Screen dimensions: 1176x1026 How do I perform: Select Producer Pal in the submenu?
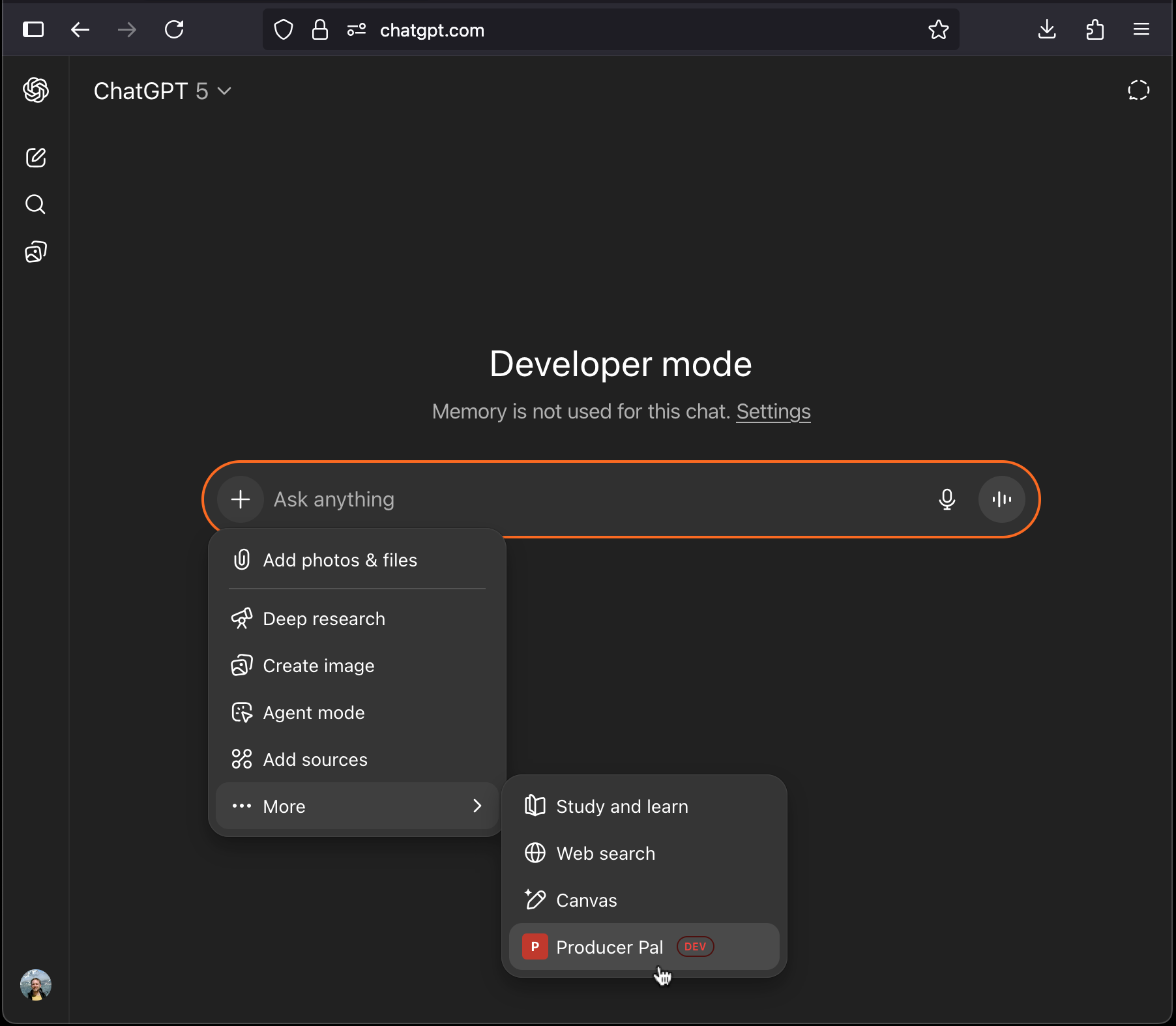tap(610, 946)
